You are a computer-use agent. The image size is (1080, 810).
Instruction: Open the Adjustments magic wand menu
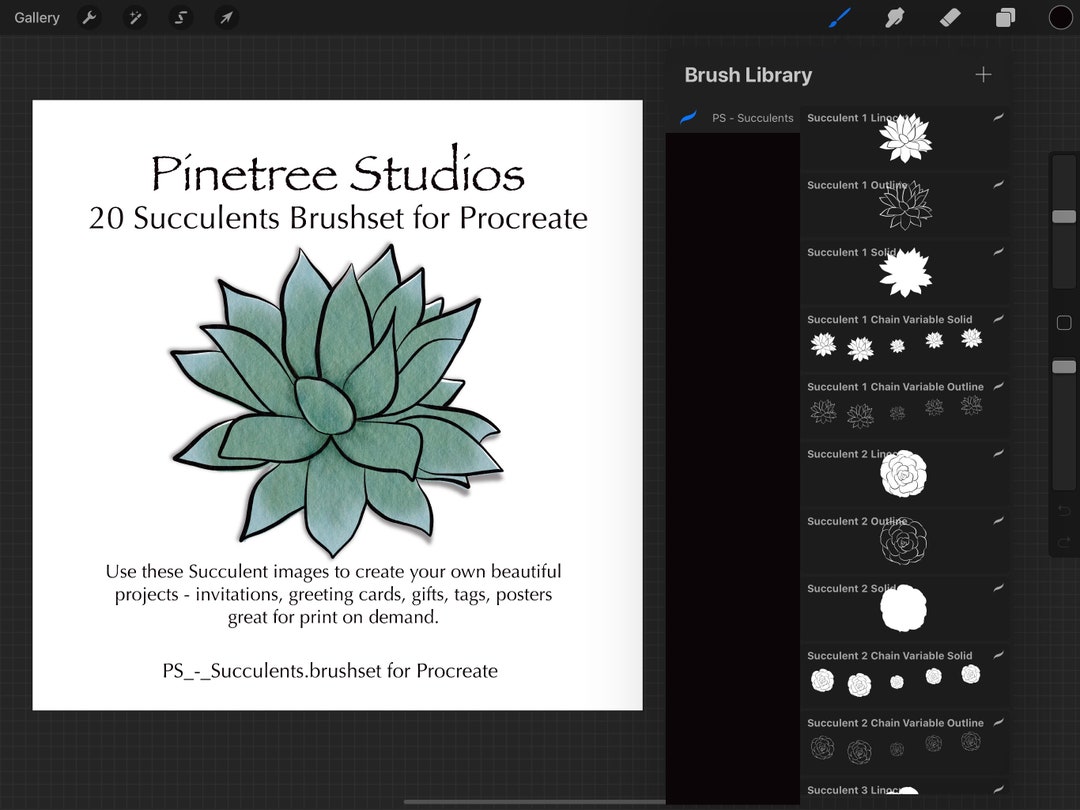[135, 18]
